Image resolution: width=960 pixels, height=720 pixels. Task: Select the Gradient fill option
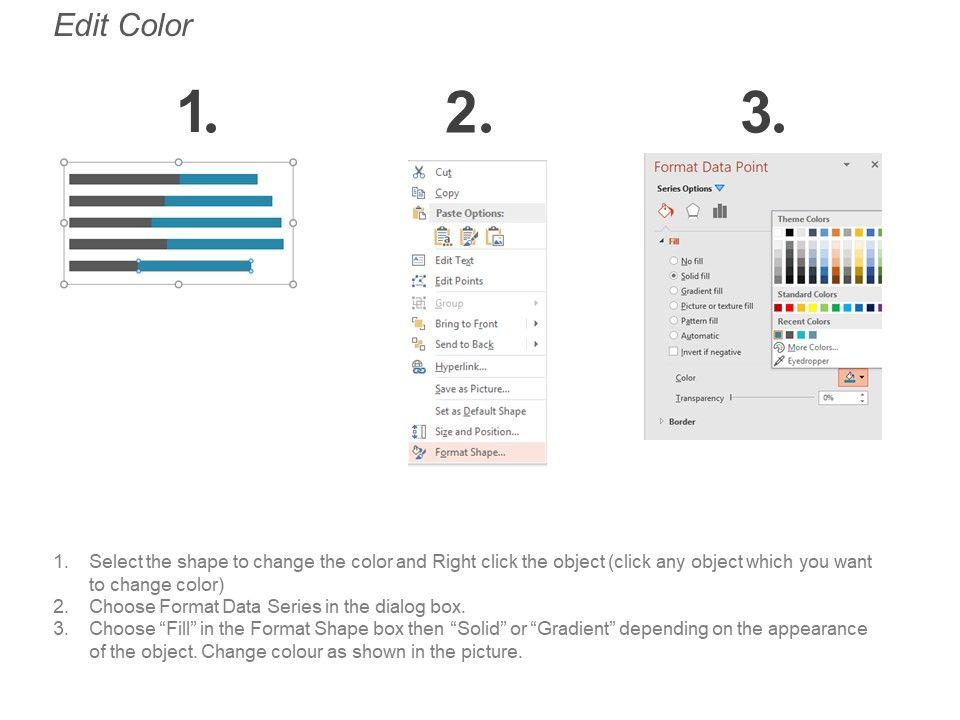[x=674, y=291]
